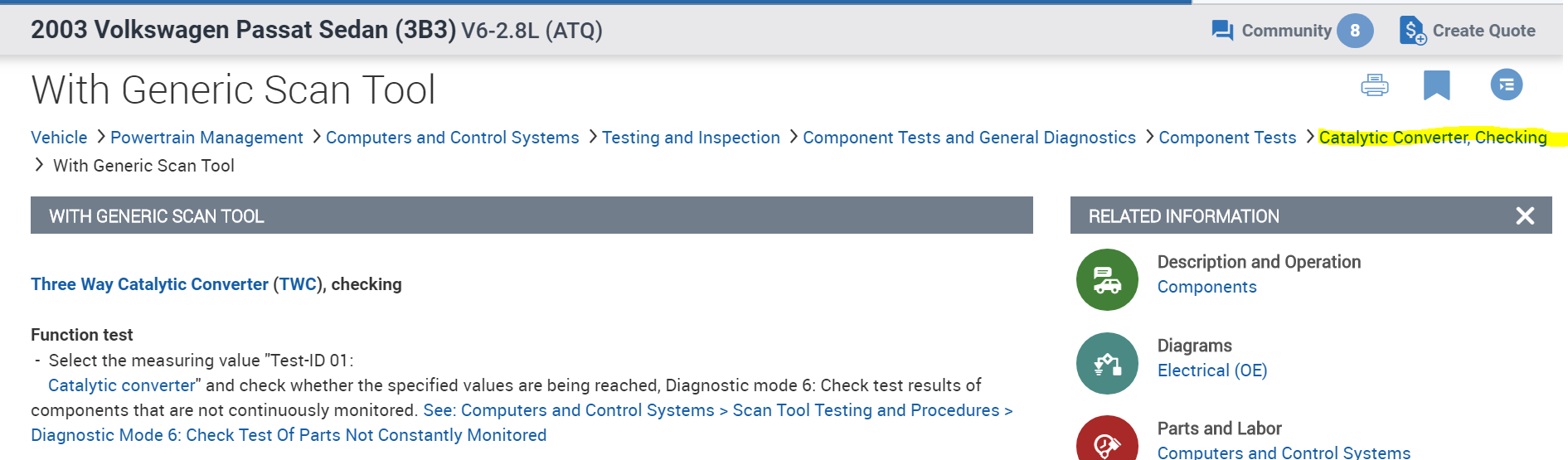The width and height of the screenshot is (1568, 460).
Task: Follow the Diagnostic Mode 6 reference link
Action: click(x=288, y=435)
